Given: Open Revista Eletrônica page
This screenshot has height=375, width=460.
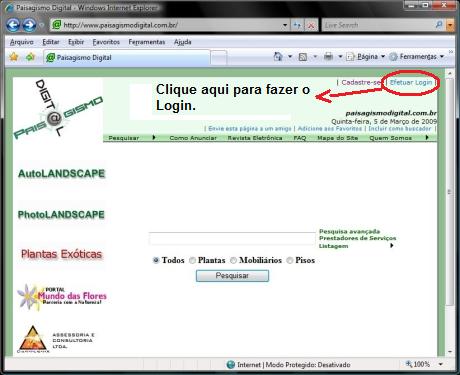Looking at the screenshot, I should coord(255,138).
